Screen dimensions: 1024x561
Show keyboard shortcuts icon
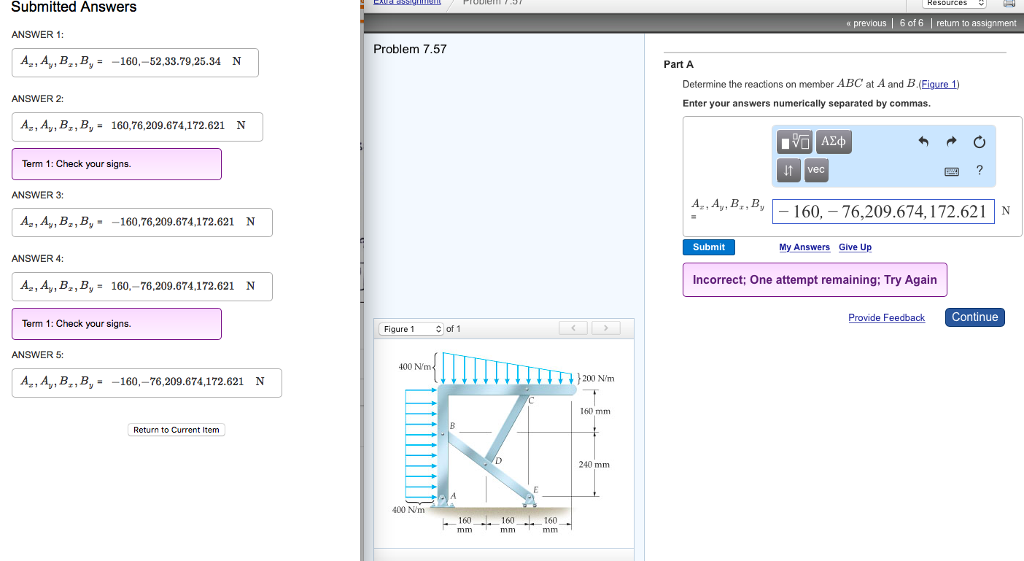tap(952, 171)
